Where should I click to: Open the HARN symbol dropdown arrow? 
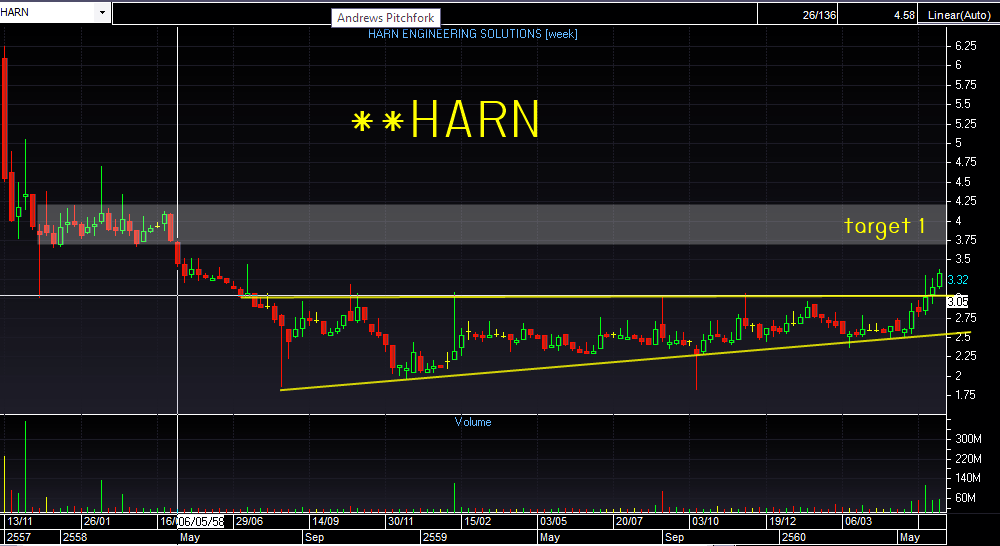[x=101, y=12]
